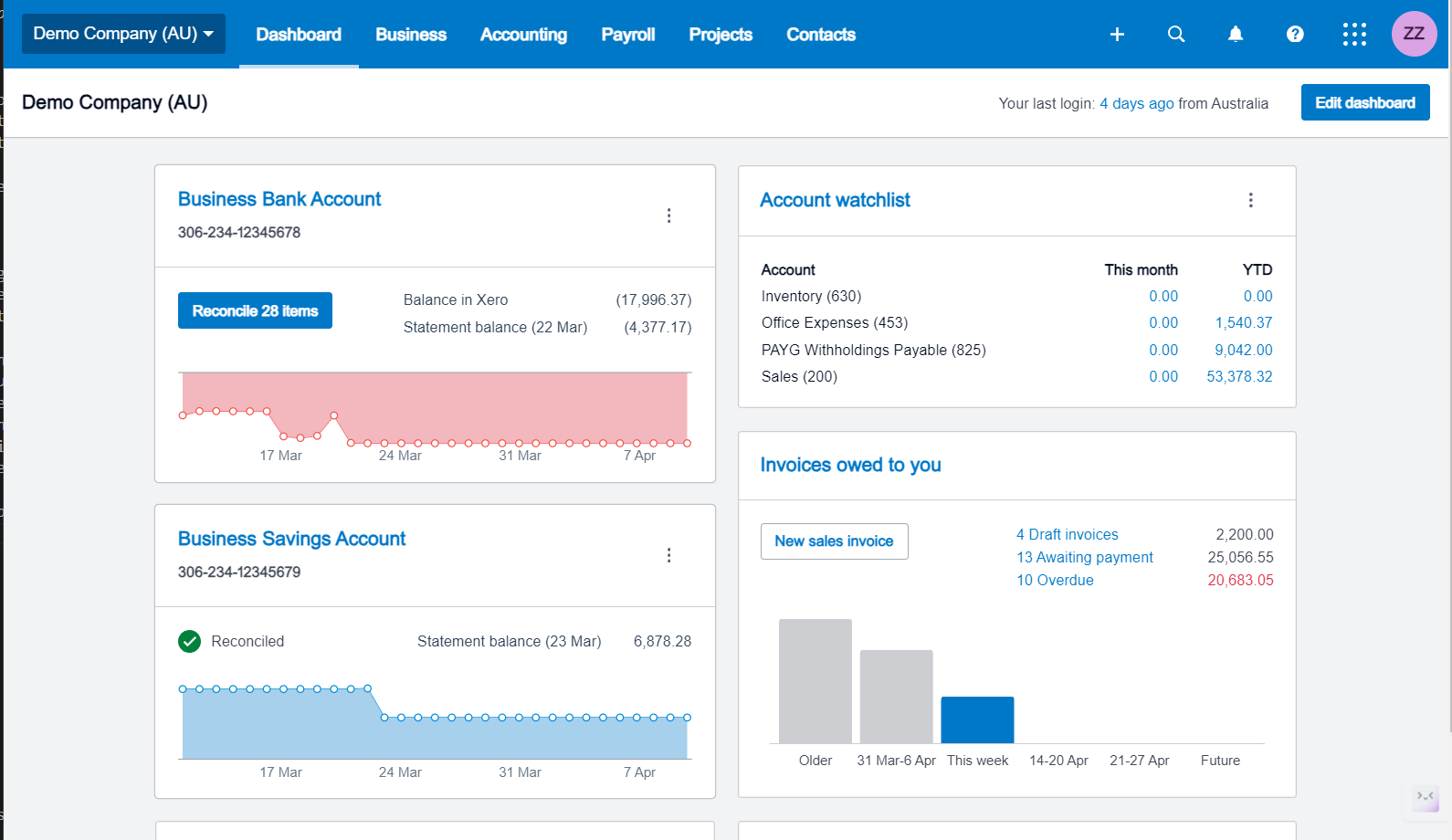Open the help question mark icon
Viewport: 1452px width, 840px height.
tap(1295, 35)
